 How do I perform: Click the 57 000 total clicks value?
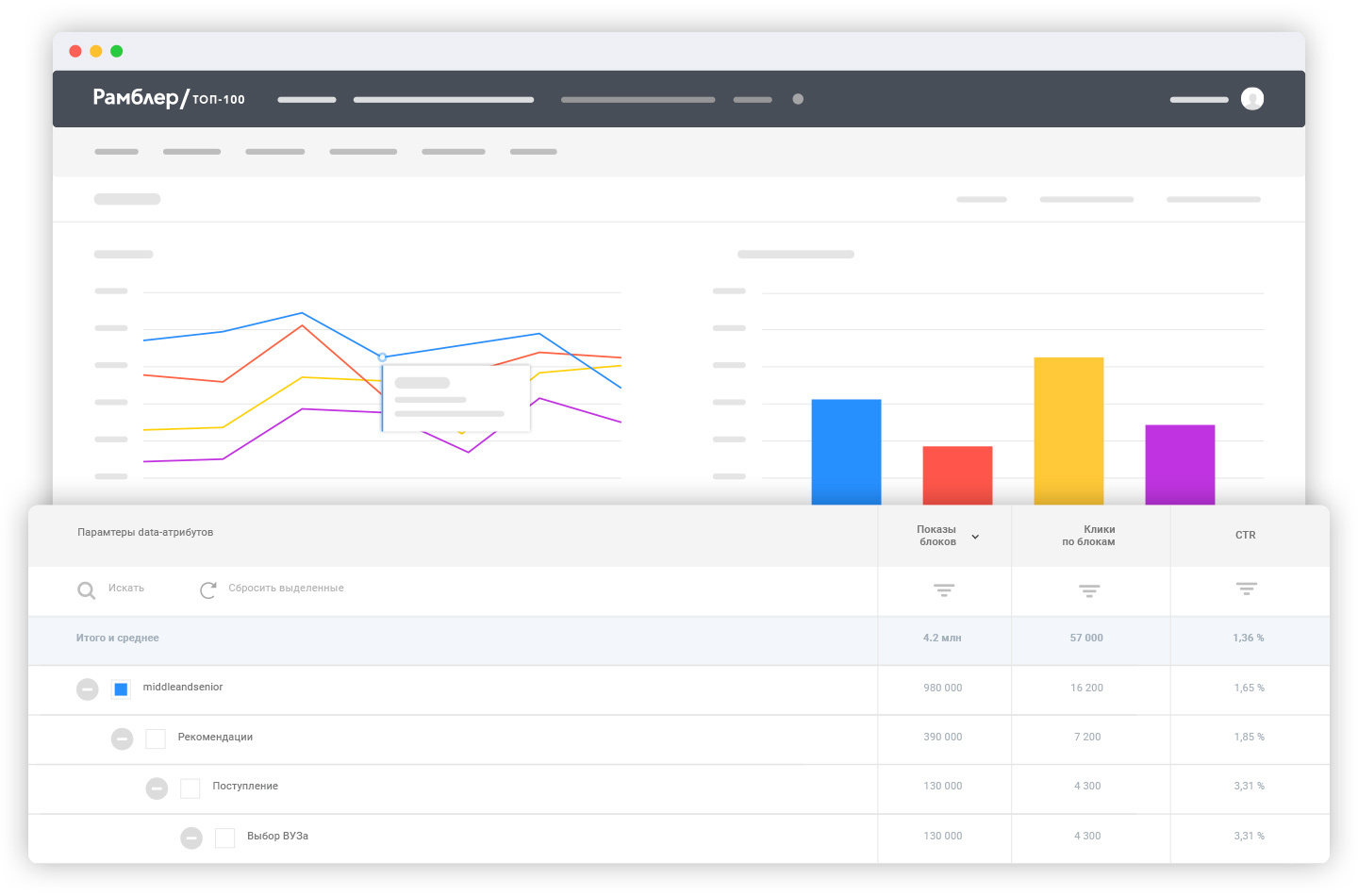tap(1086, 638)
